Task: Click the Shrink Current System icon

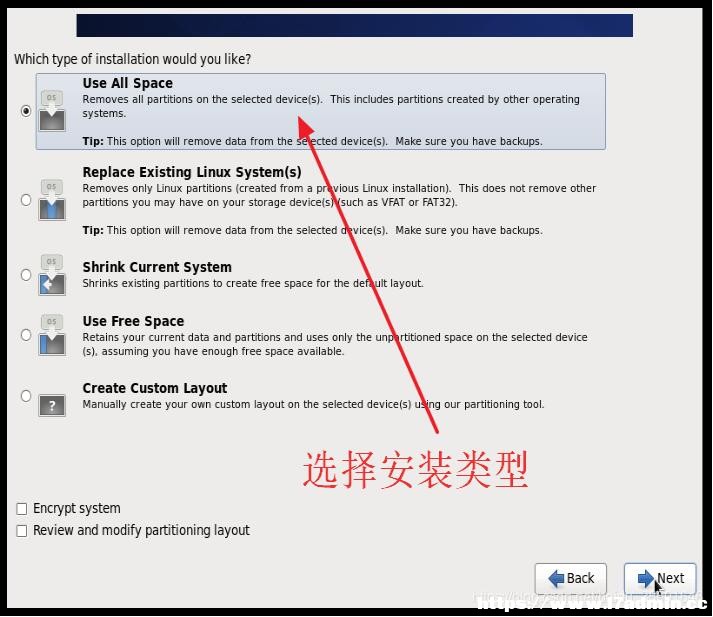Action: (x=52, y=275)
